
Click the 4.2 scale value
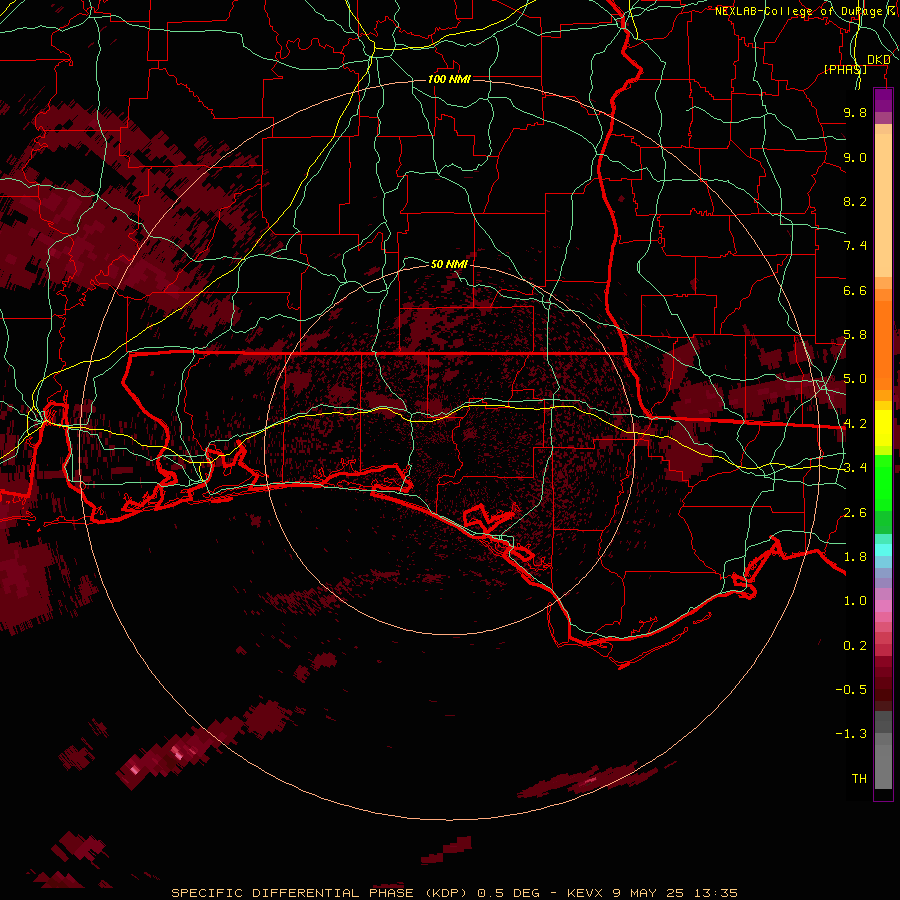tap(855, 424)
